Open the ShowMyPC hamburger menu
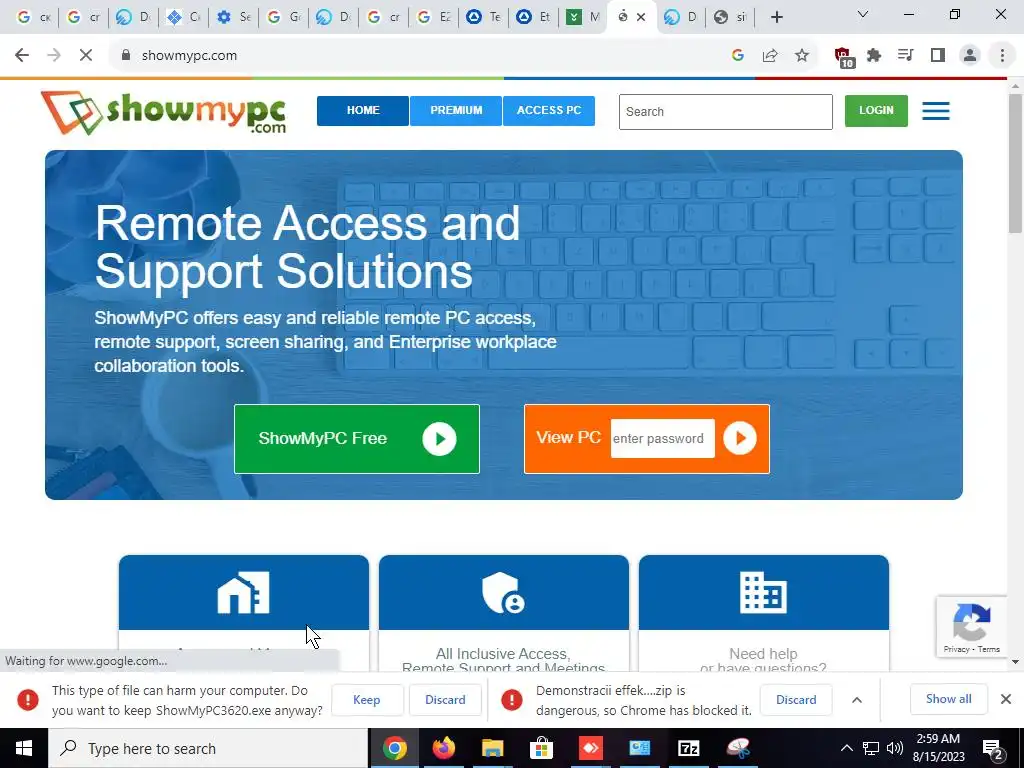Screen dimensions: 1024x768 coord(936,110)
